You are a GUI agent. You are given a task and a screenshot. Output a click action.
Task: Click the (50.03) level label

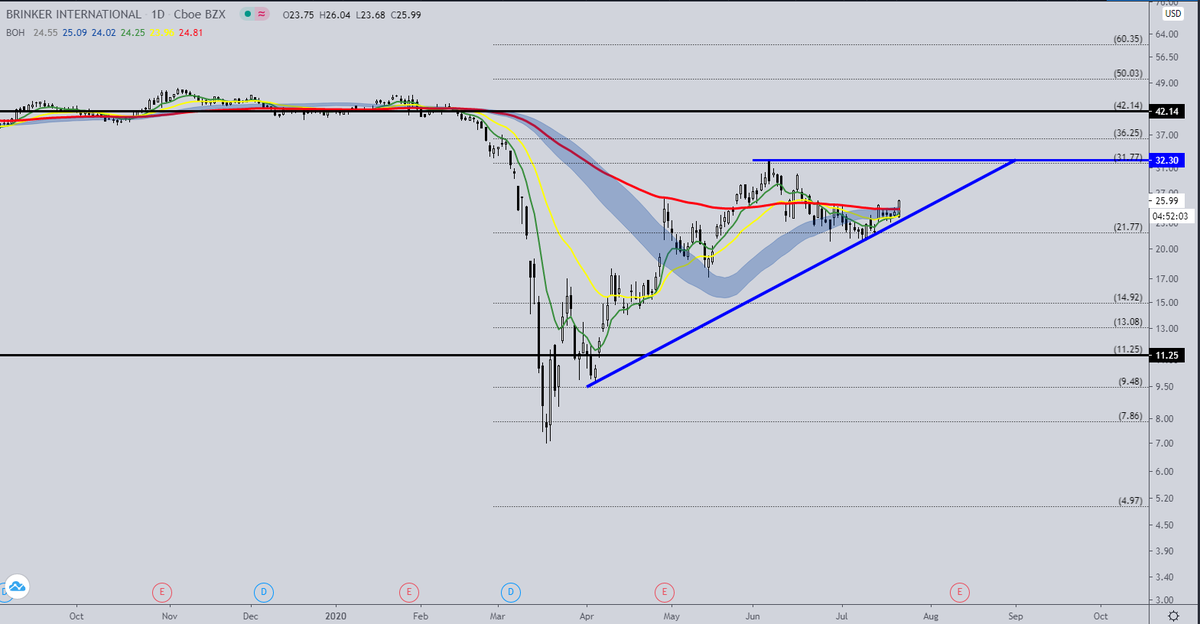[x=1128, y=73]
